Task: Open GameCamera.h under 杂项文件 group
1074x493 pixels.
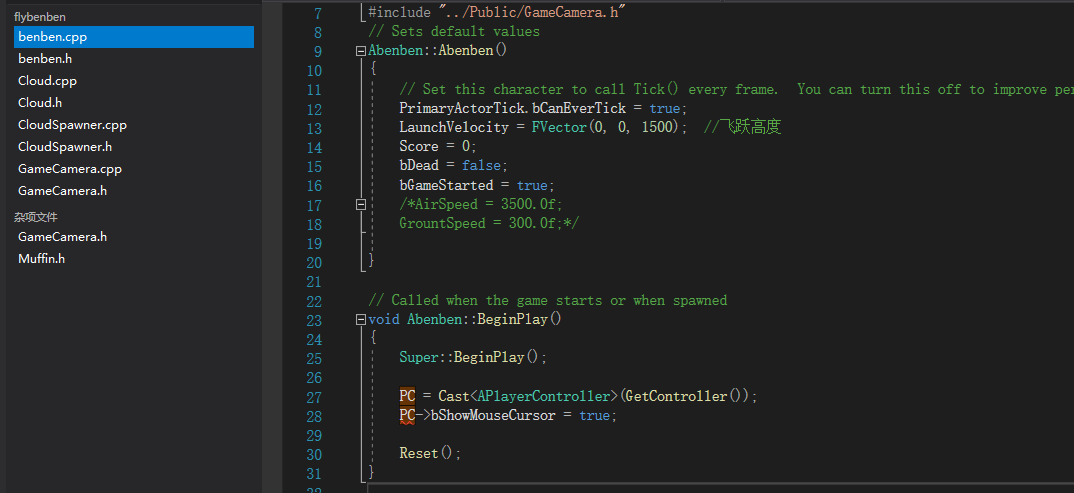Action: 62,236
